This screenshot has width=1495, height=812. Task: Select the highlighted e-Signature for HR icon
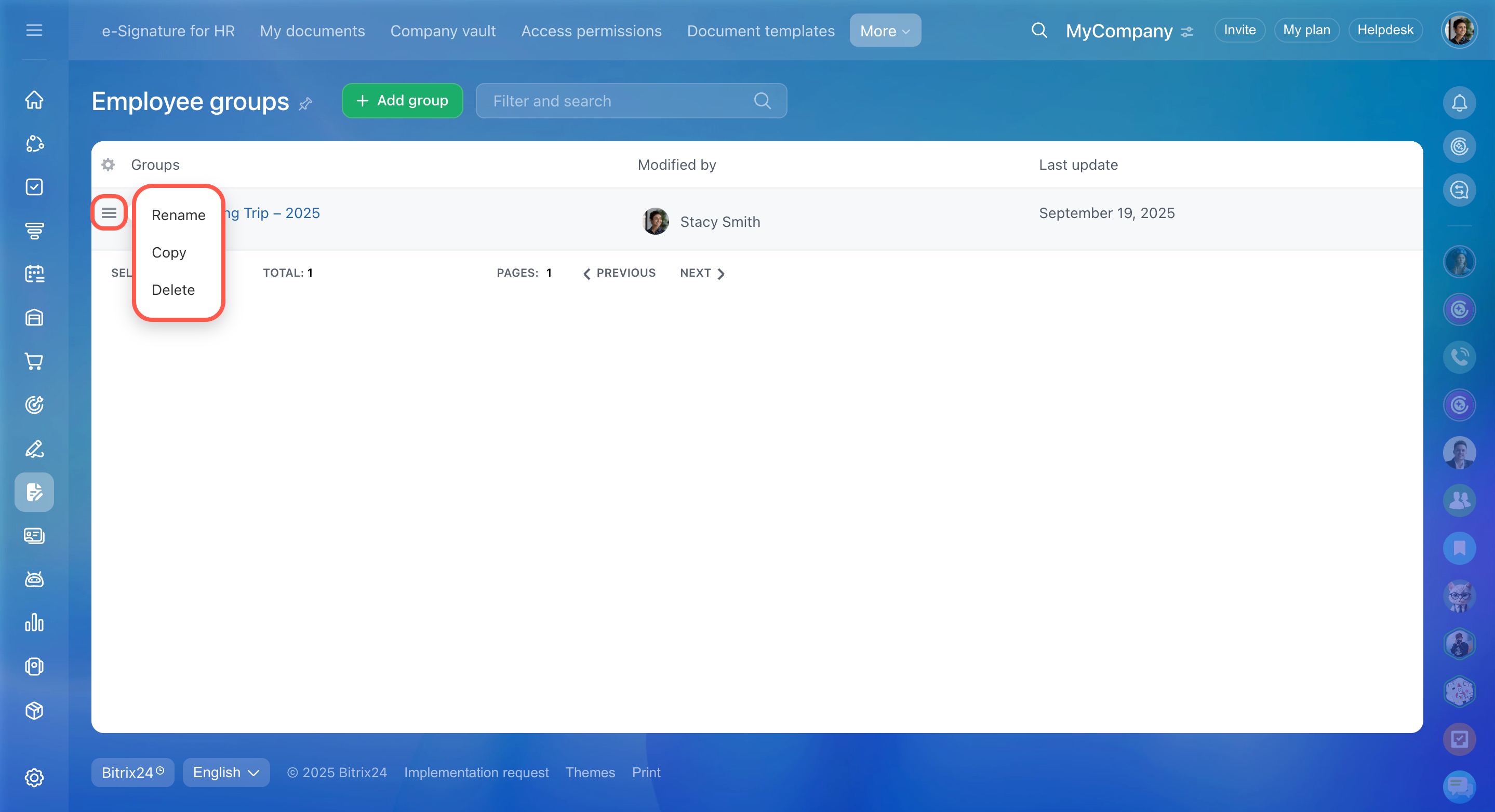[x=34, y=492]
